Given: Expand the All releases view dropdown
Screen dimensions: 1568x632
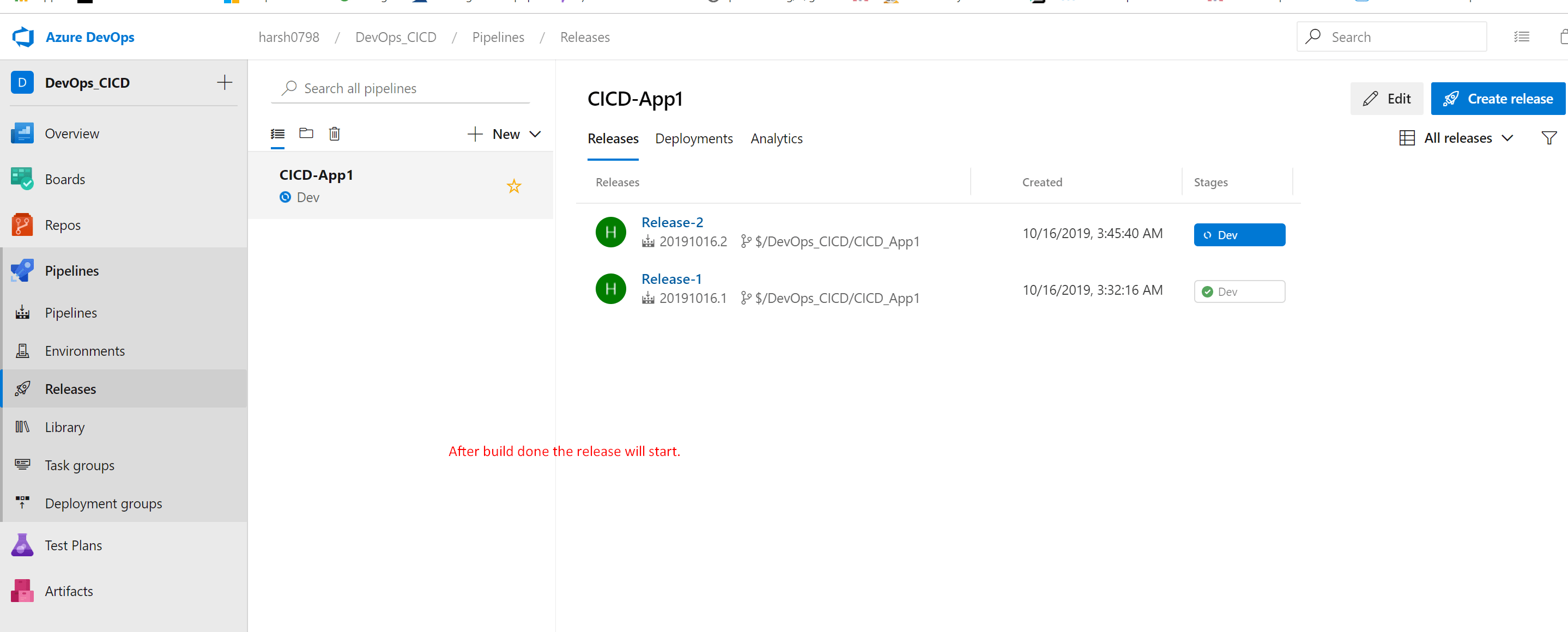Looking at the screenshot, I should pyautogui.click(x=1456, y=138).
